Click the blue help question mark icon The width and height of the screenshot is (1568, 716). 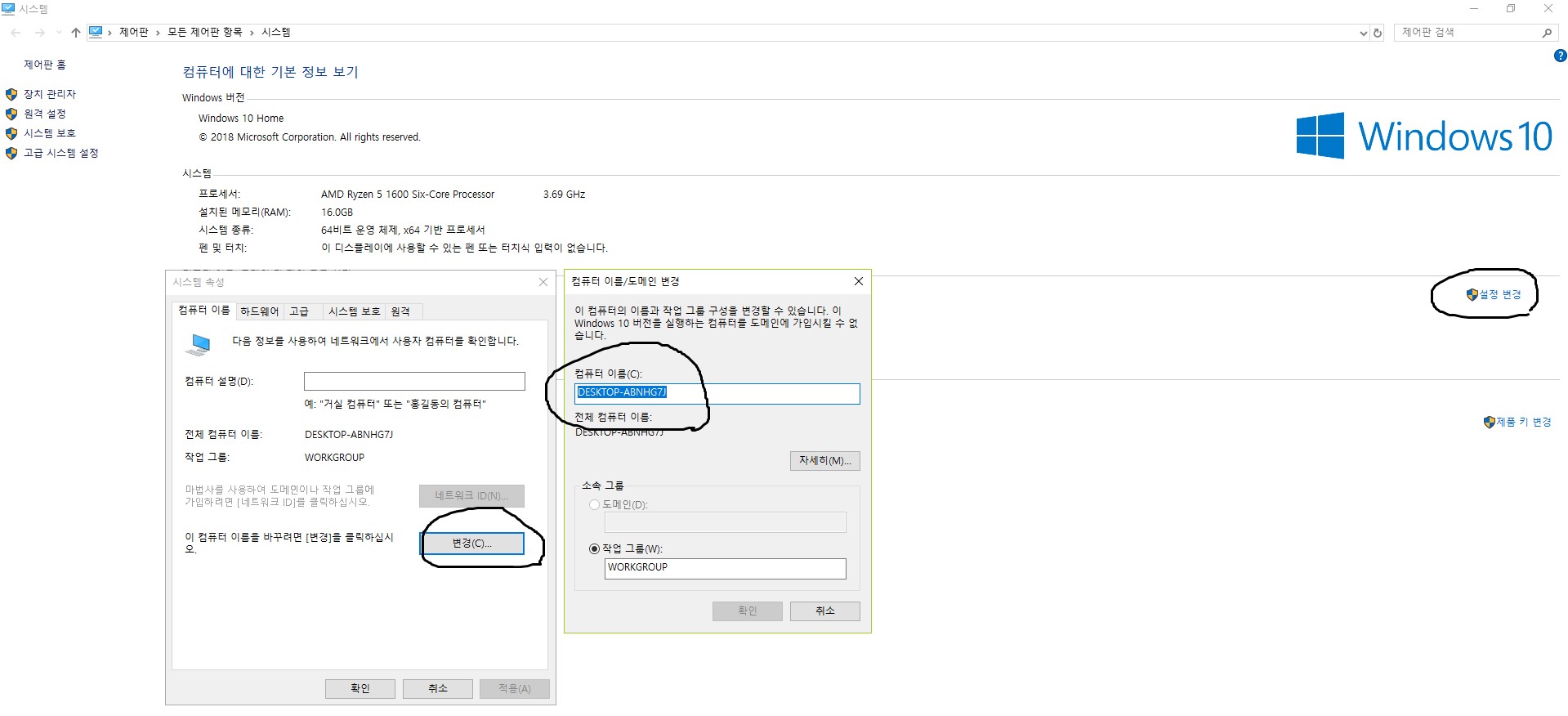(x=1560, y=56)
